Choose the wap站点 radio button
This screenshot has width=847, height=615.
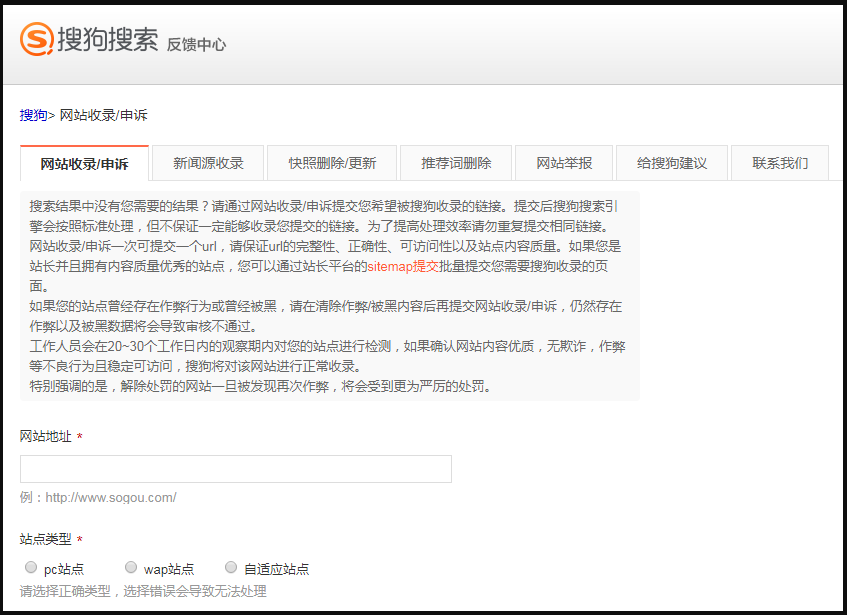(131, 567)
